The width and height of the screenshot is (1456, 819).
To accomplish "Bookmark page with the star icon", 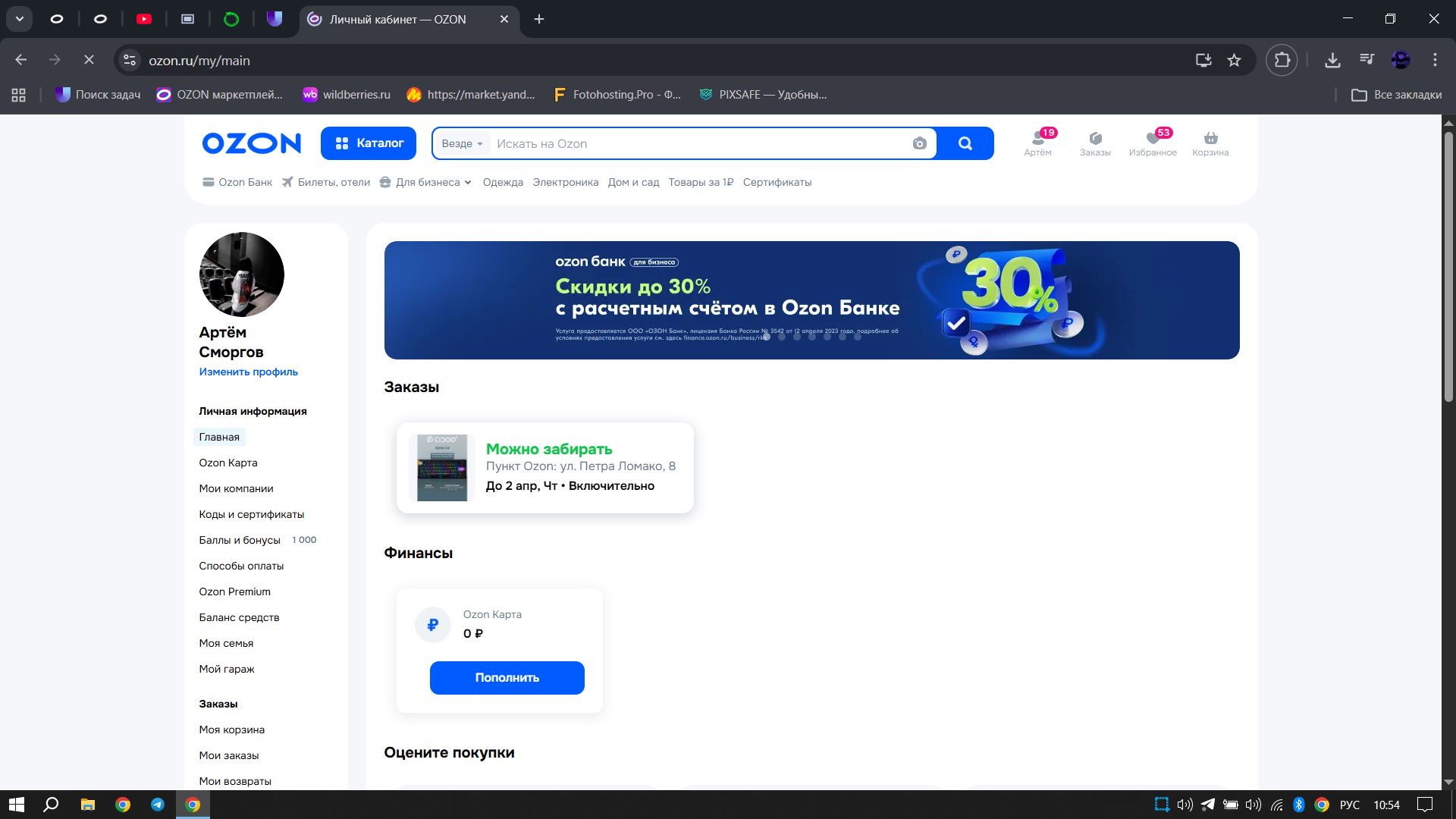I will click(1234, 61).
